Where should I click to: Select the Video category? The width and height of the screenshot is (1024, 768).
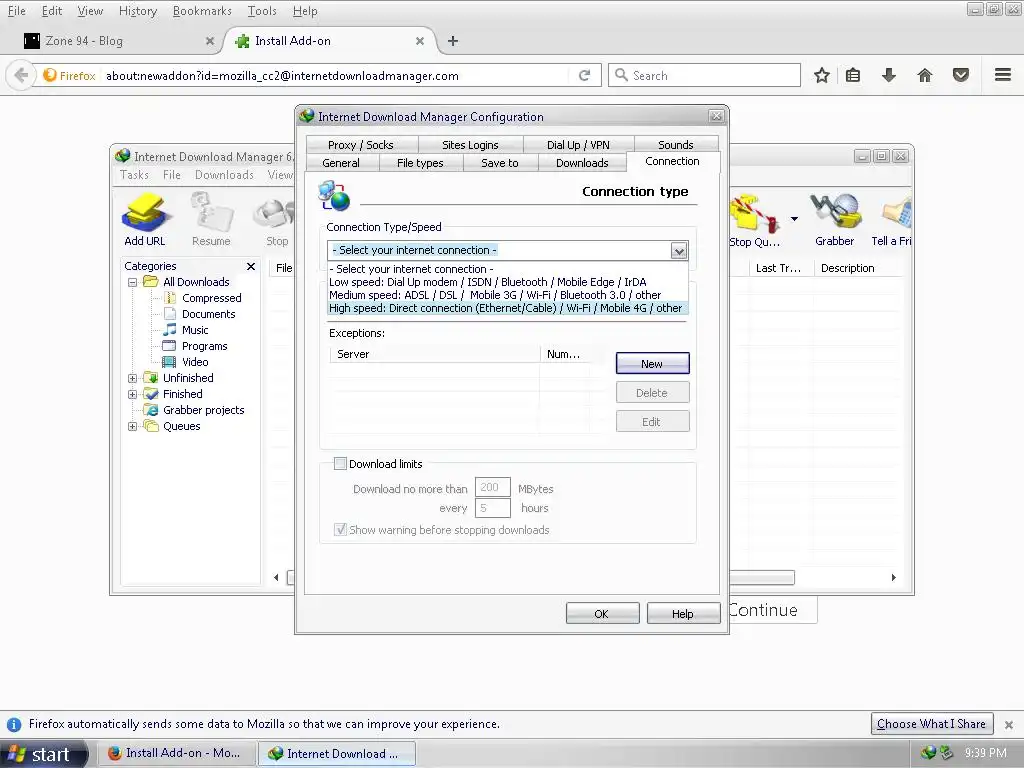click(x=195, y=362)
